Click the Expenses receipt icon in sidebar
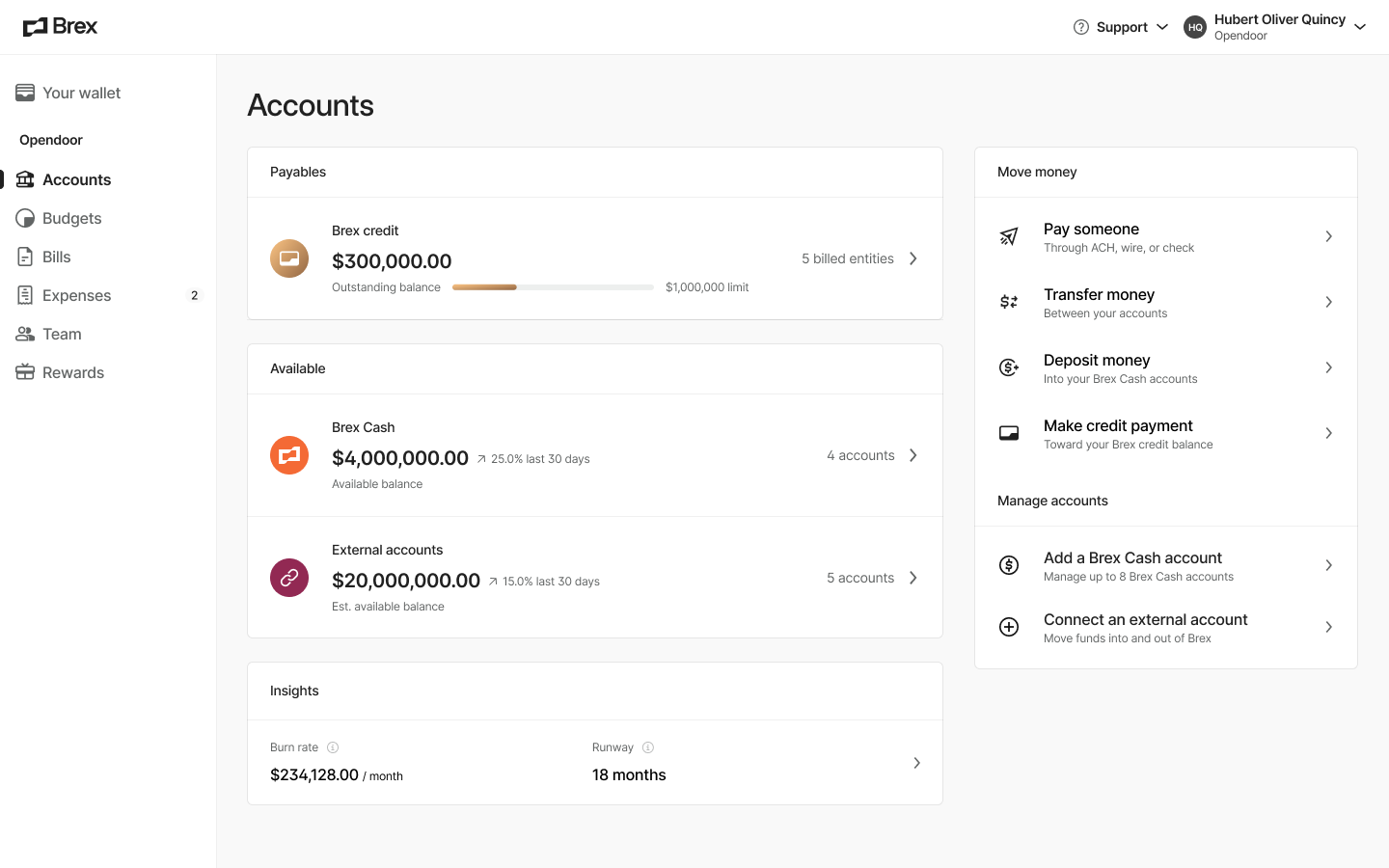1389x868 pixels. (25, 295)
